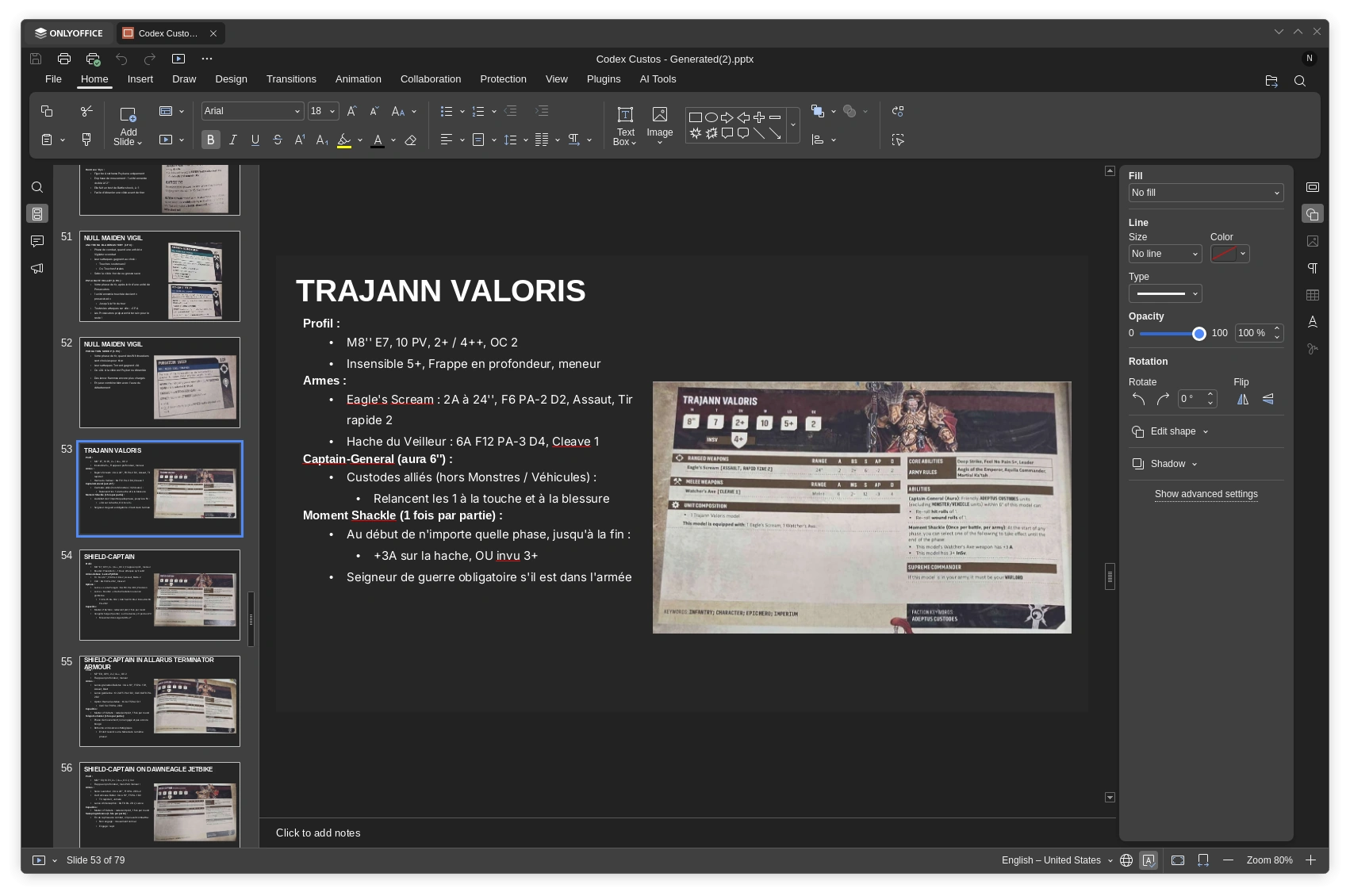Open the AI Tools tab
This screenshot has height=896, width=1350.
click(658, 79)
